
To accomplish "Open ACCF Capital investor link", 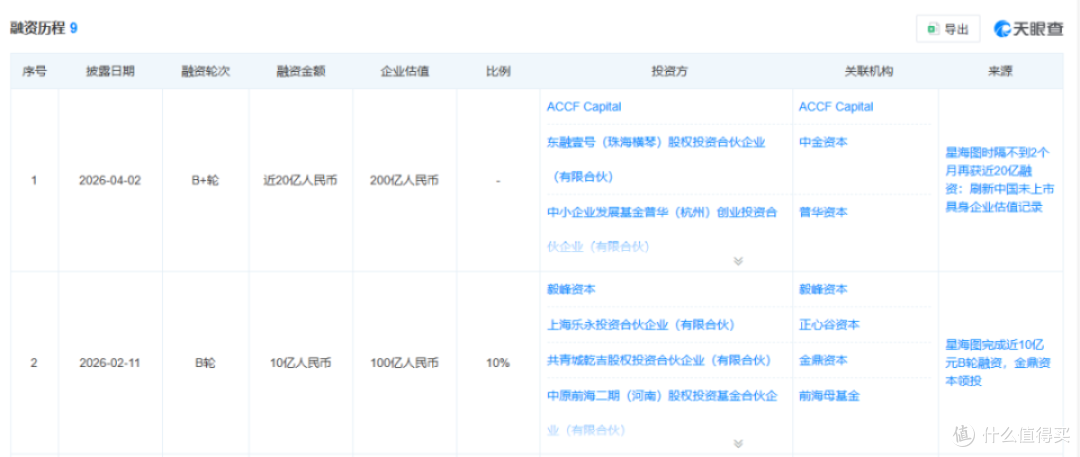I will point(583,107).
